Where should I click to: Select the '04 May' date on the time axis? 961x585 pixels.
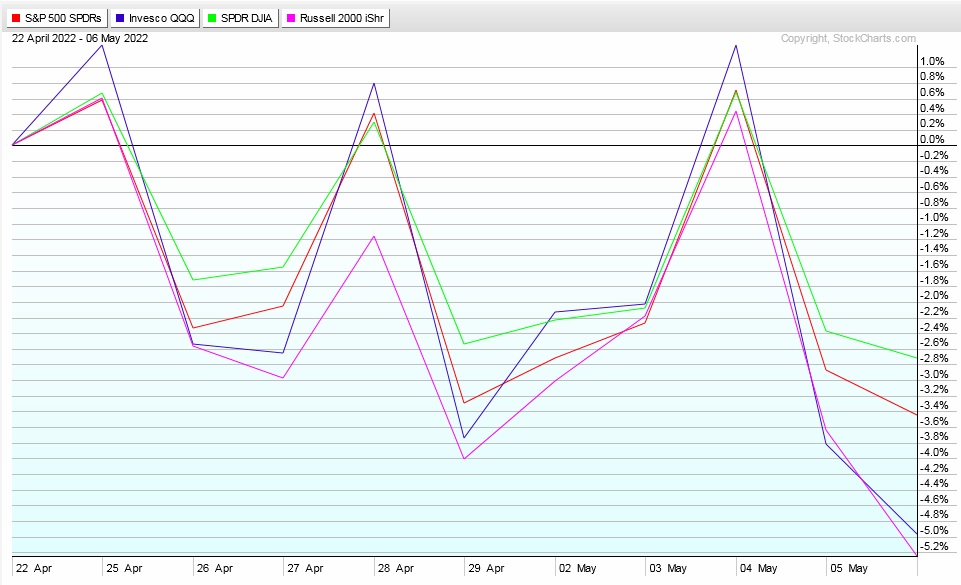[x=759, y=568]
